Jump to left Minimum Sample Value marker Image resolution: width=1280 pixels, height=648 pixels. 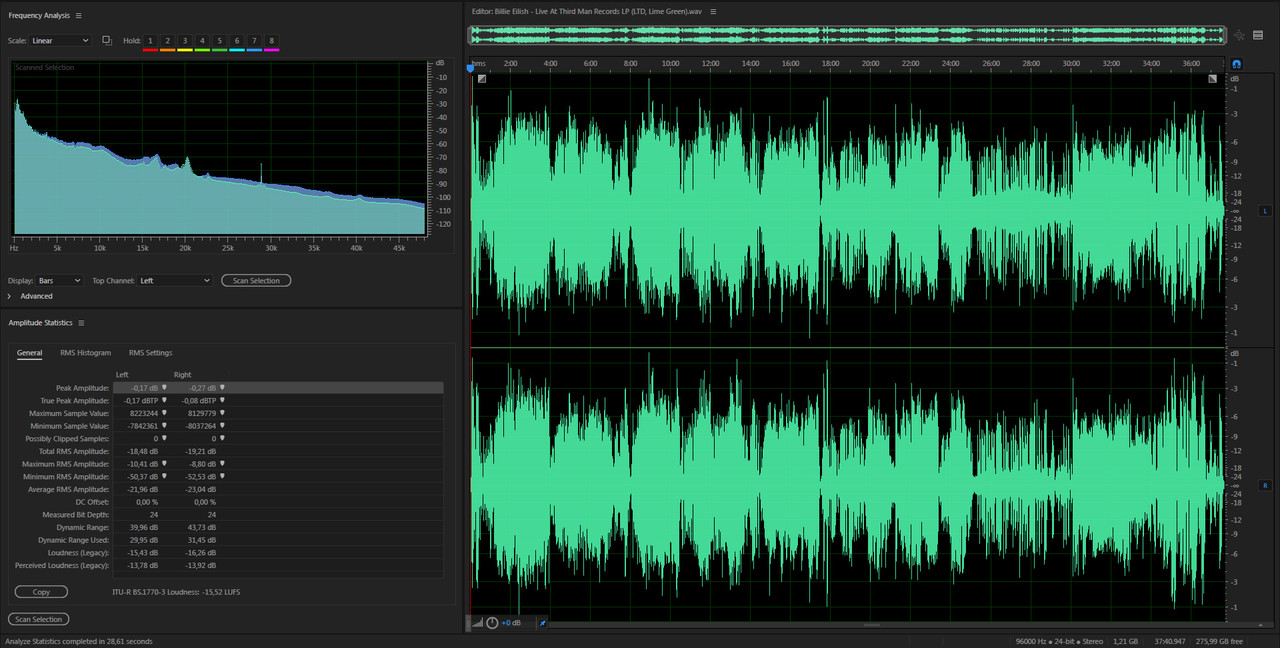pos(165,426)
